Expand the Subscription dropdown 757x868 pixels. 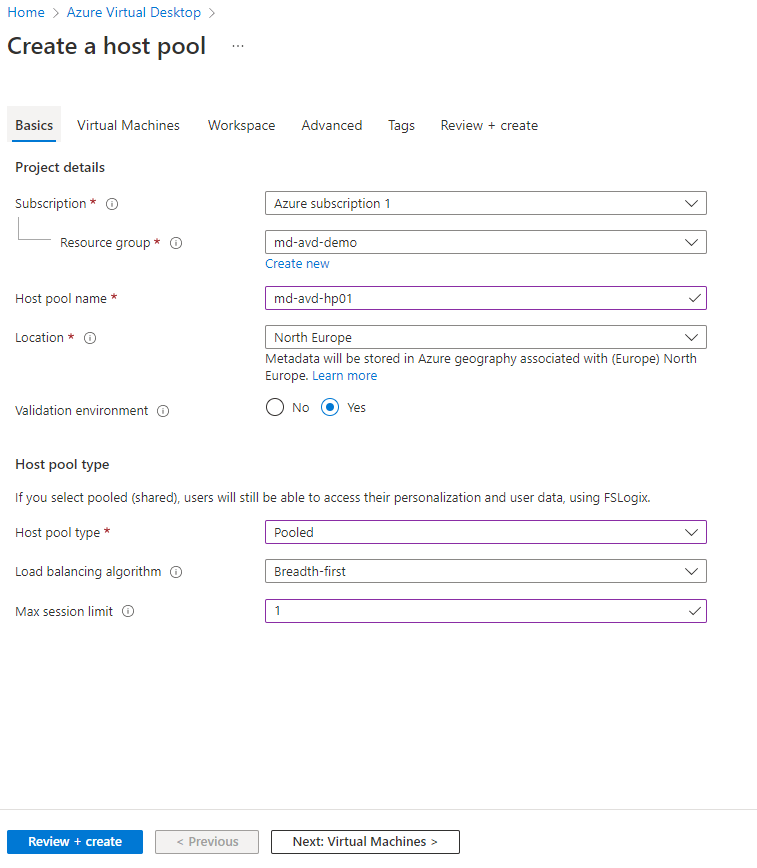(x=485, y=203)
